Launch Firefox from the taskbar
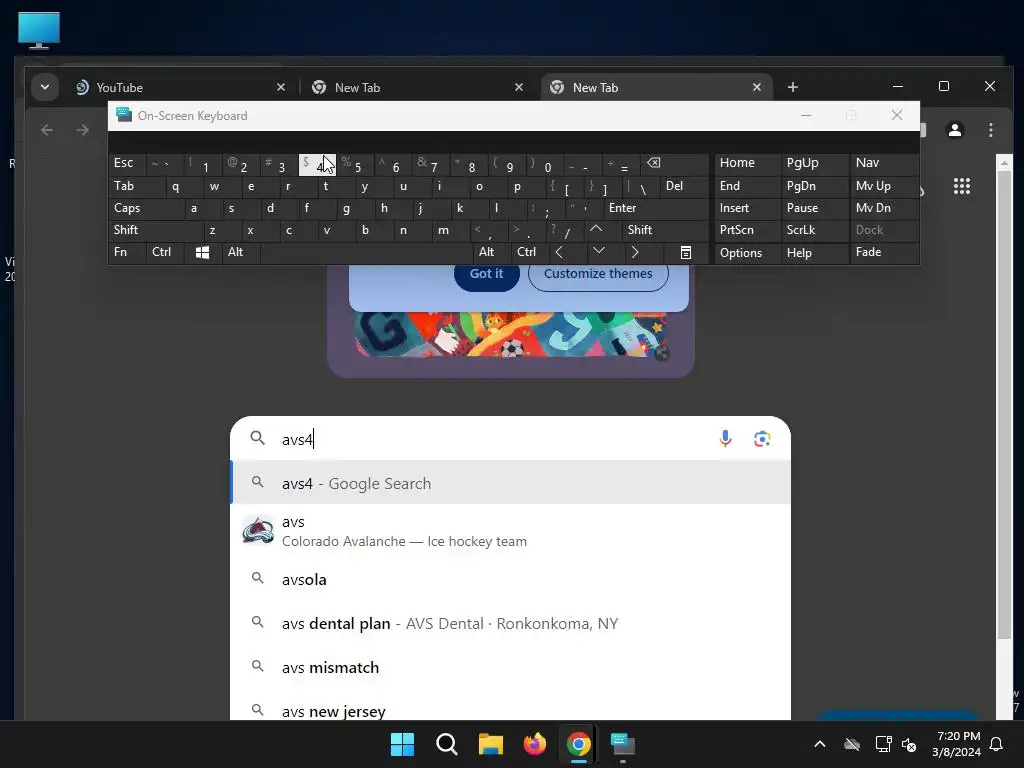Image resolution: width=1024 pixels, height=768 pixels. (535, 744)
